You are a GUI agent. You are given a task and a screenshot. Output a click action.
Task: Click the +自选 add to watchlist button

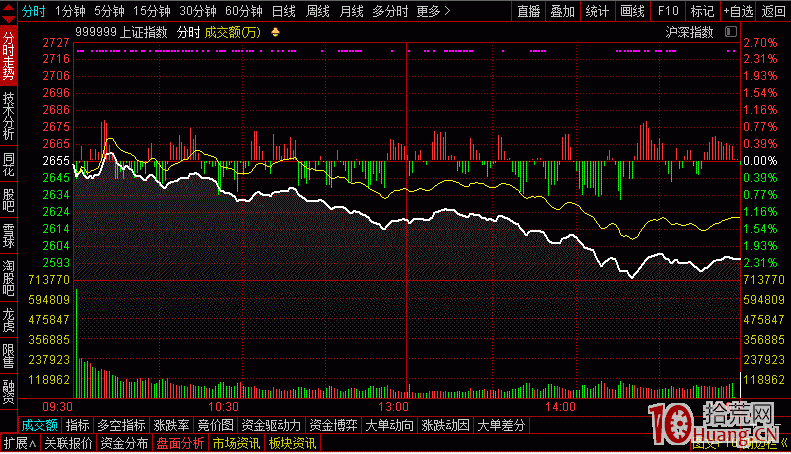(x=738, y=11)
